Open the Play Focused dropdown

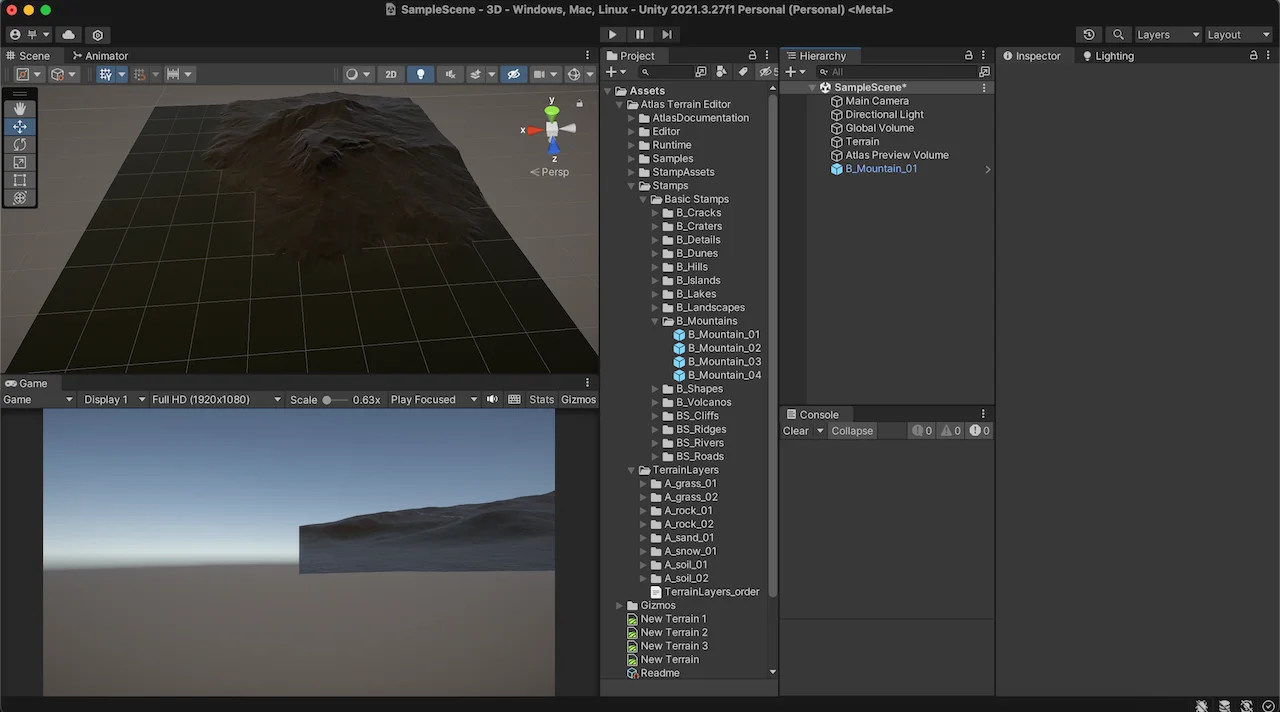[432, 400]
